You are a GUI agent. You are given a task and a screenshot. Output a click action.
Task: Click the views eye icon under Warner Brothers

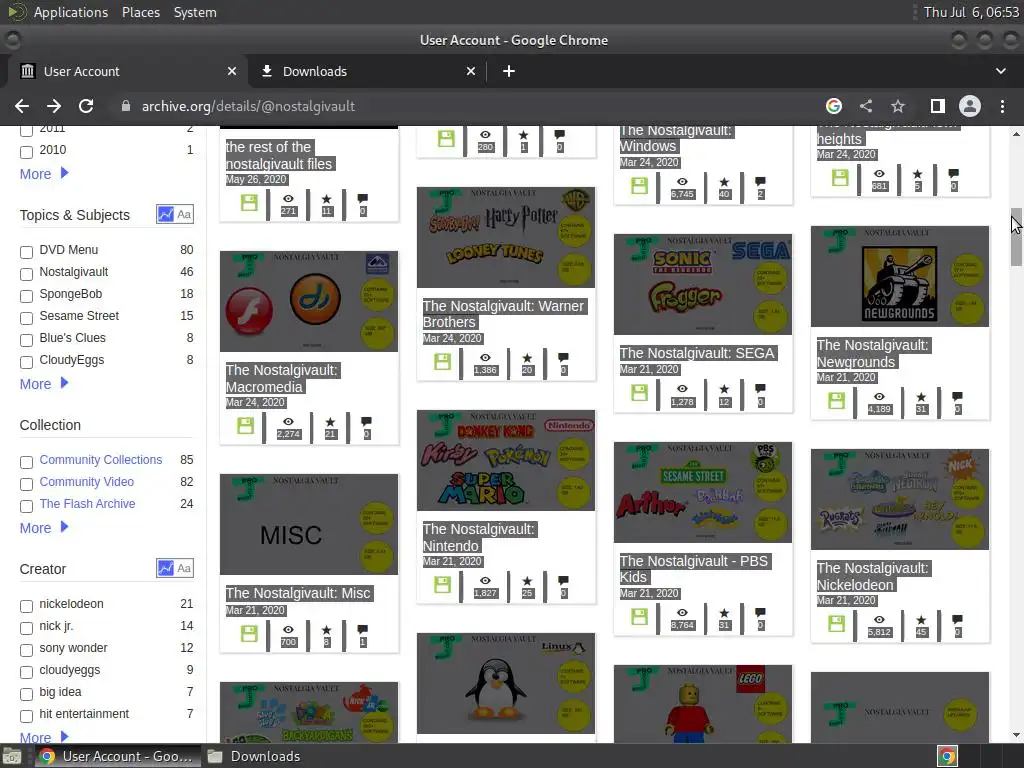485,358
